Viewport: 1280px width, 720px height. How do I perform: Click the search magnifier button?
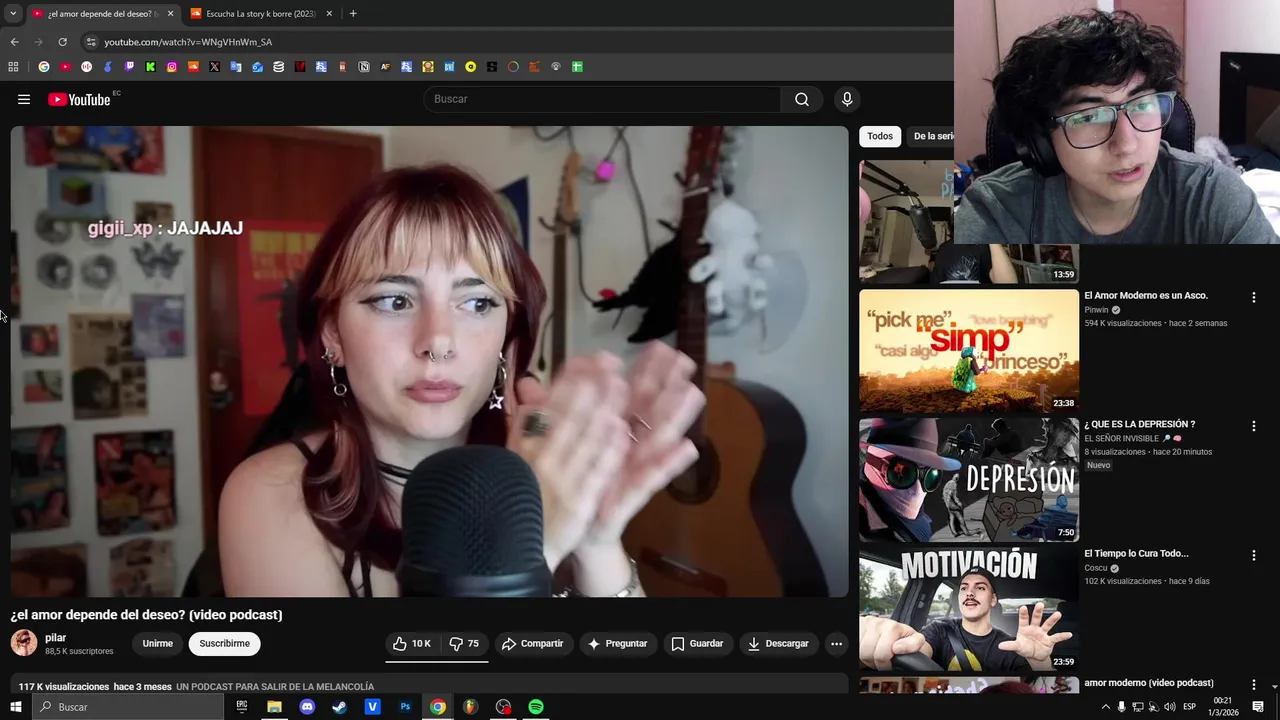[x=802, y=99]
